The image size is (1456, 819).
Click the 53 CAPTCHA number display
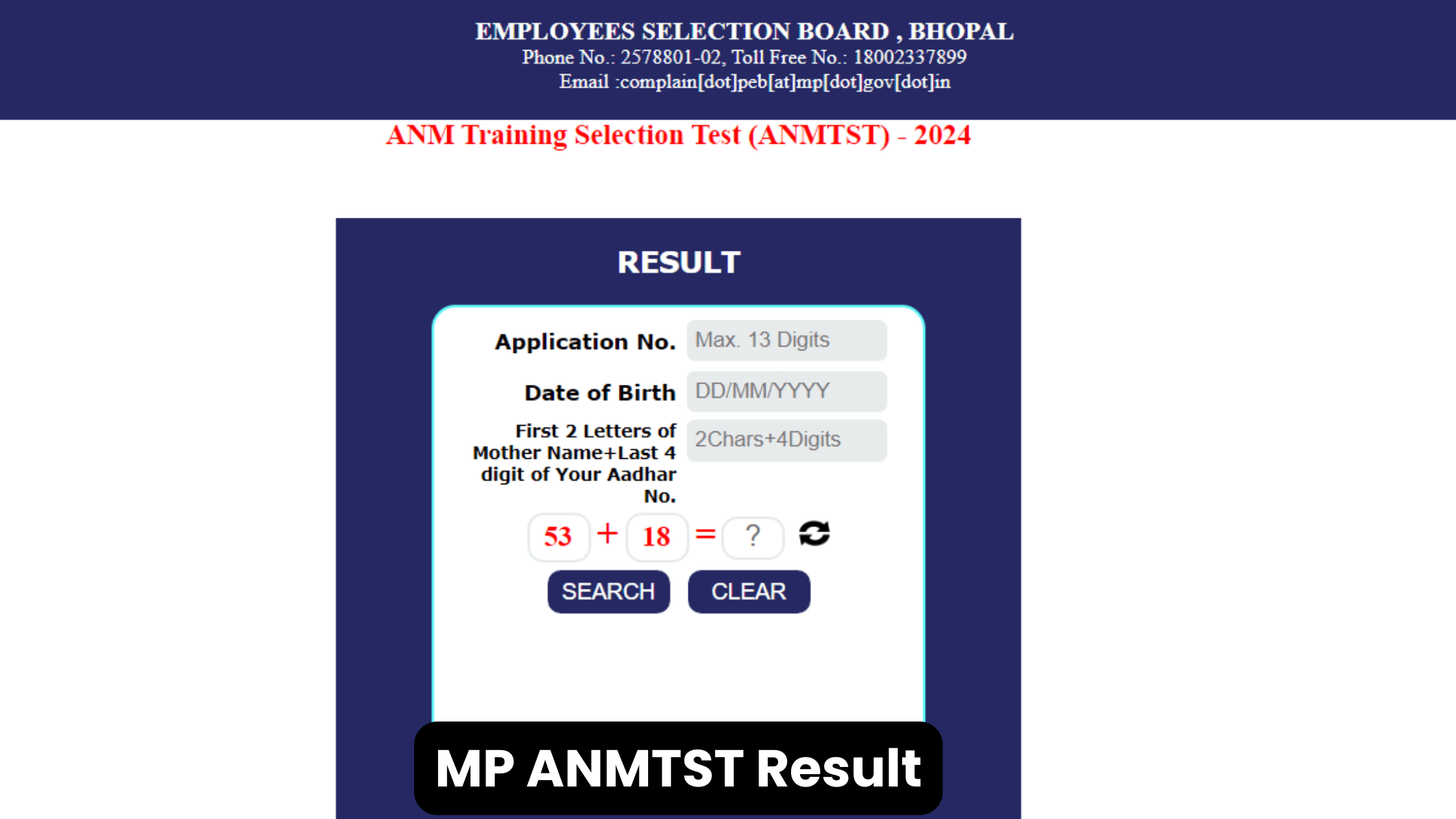(x=558, y=535)
